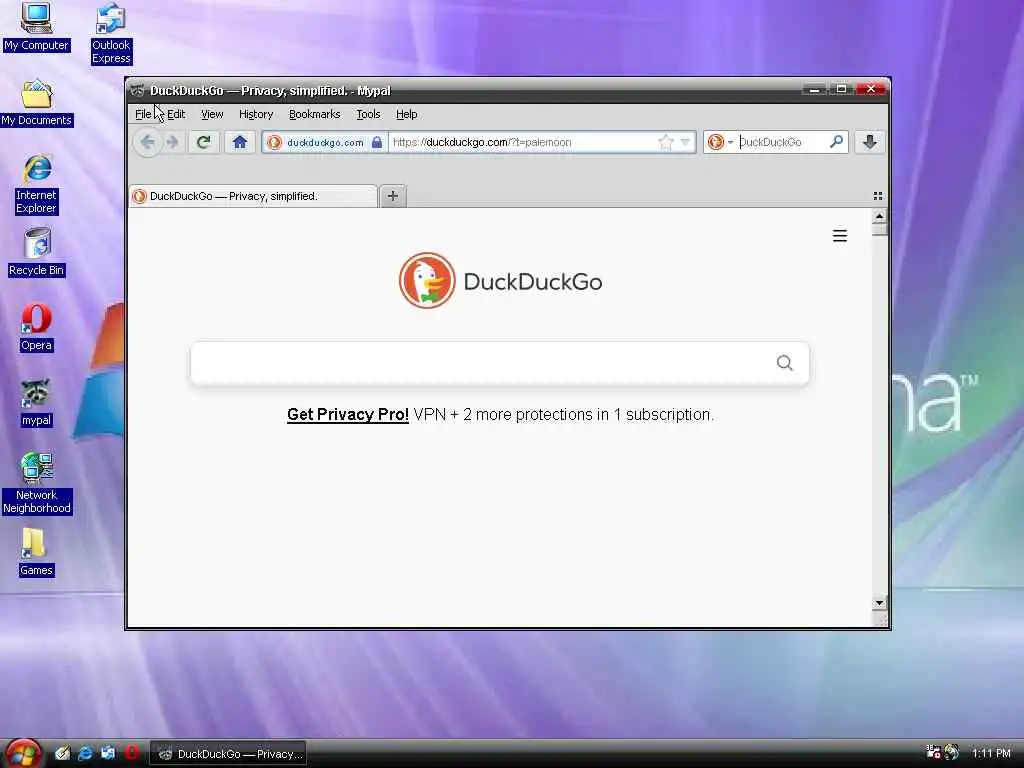The height and width of the screenshot is (768, 1024).
Task: Select the Outlook Express desktop icon
Action: point(111,33)
